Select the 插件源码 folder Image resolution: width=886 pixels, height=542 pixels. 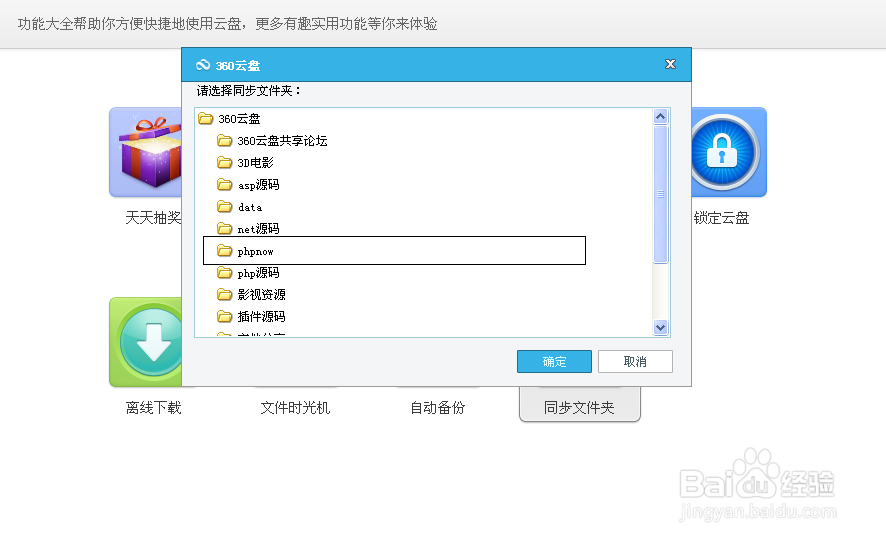(x=261, y=317)
